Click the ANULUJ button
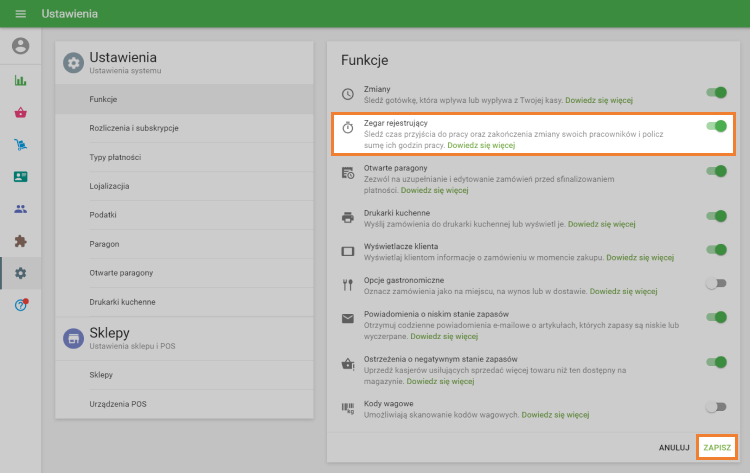This screenshot has width=750, height=473. tap(675, 447)
